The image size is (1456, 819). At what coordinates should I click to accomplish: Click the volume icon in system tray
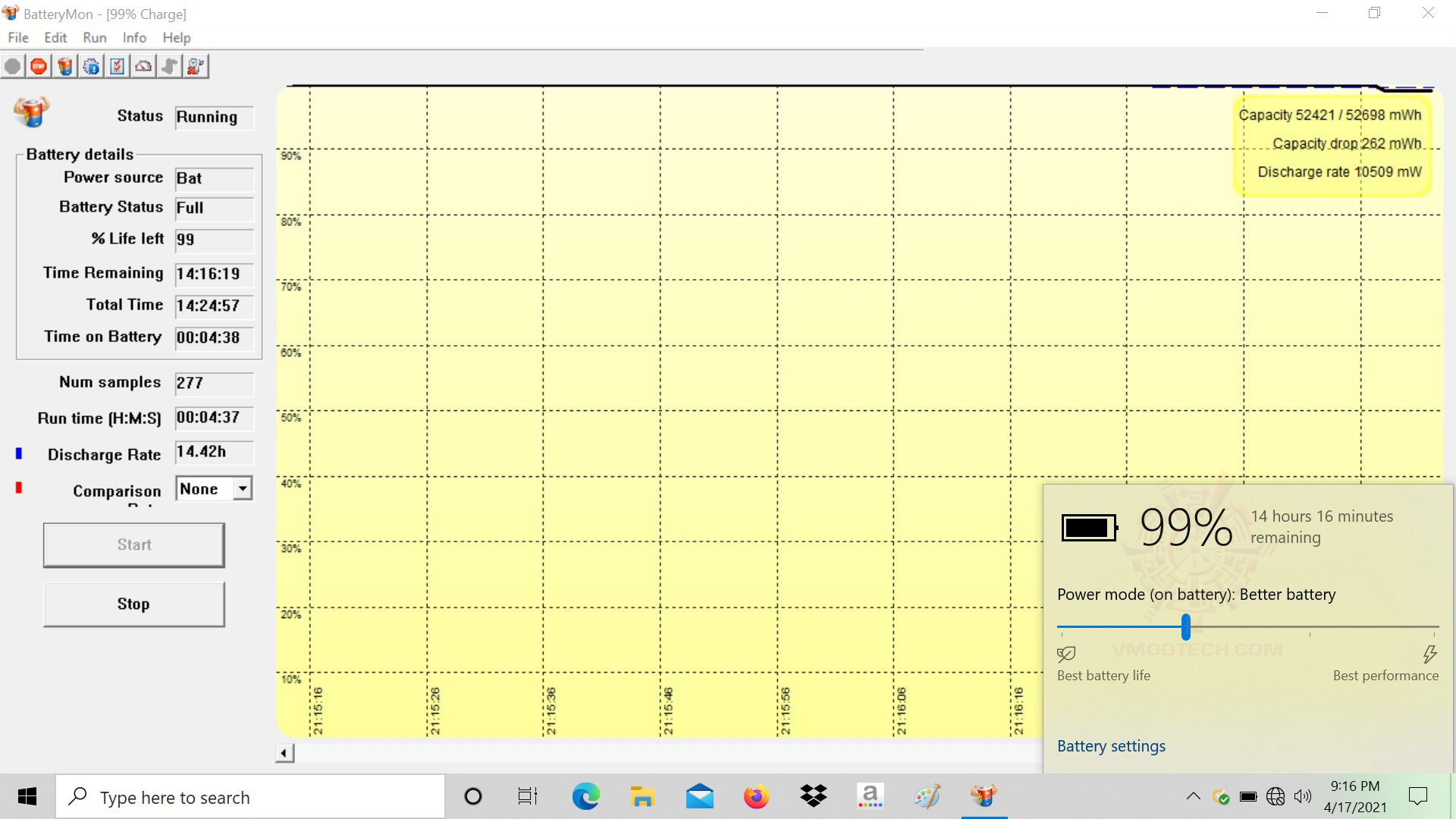click(1302, 796)
